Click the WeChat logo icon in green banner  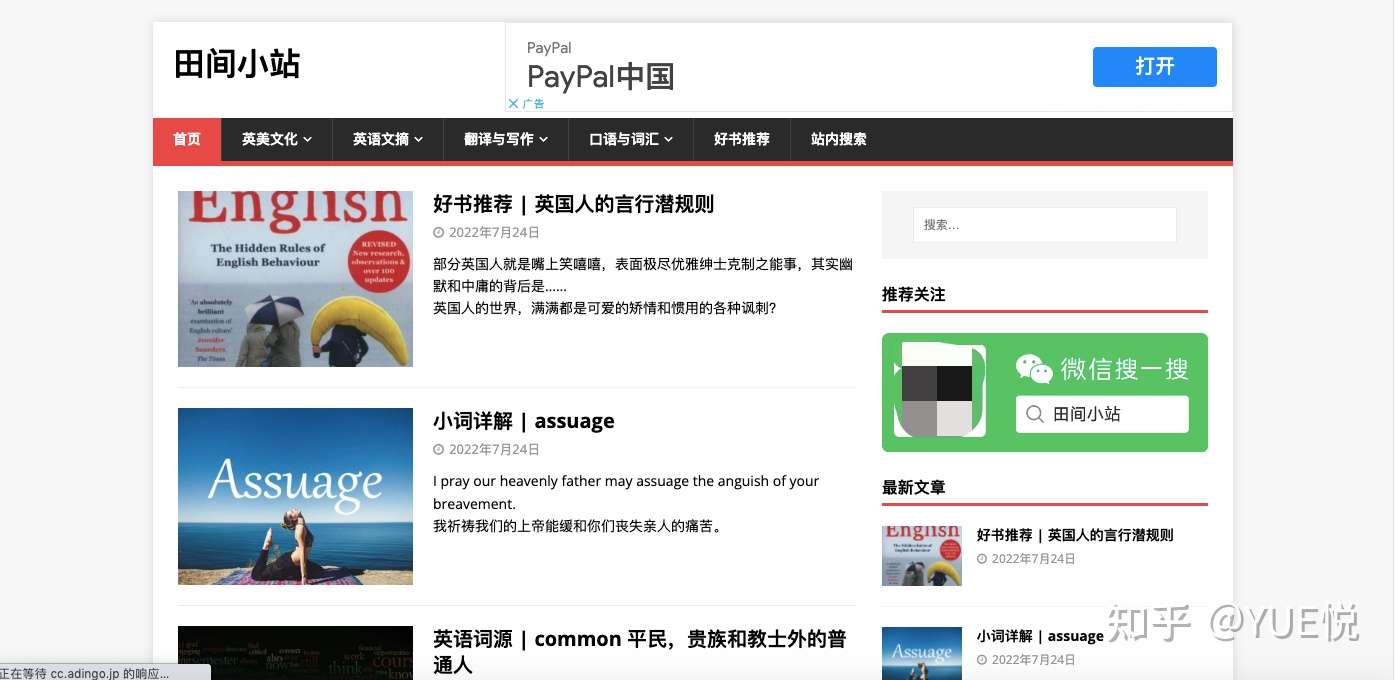click(x=1034, y=369)
